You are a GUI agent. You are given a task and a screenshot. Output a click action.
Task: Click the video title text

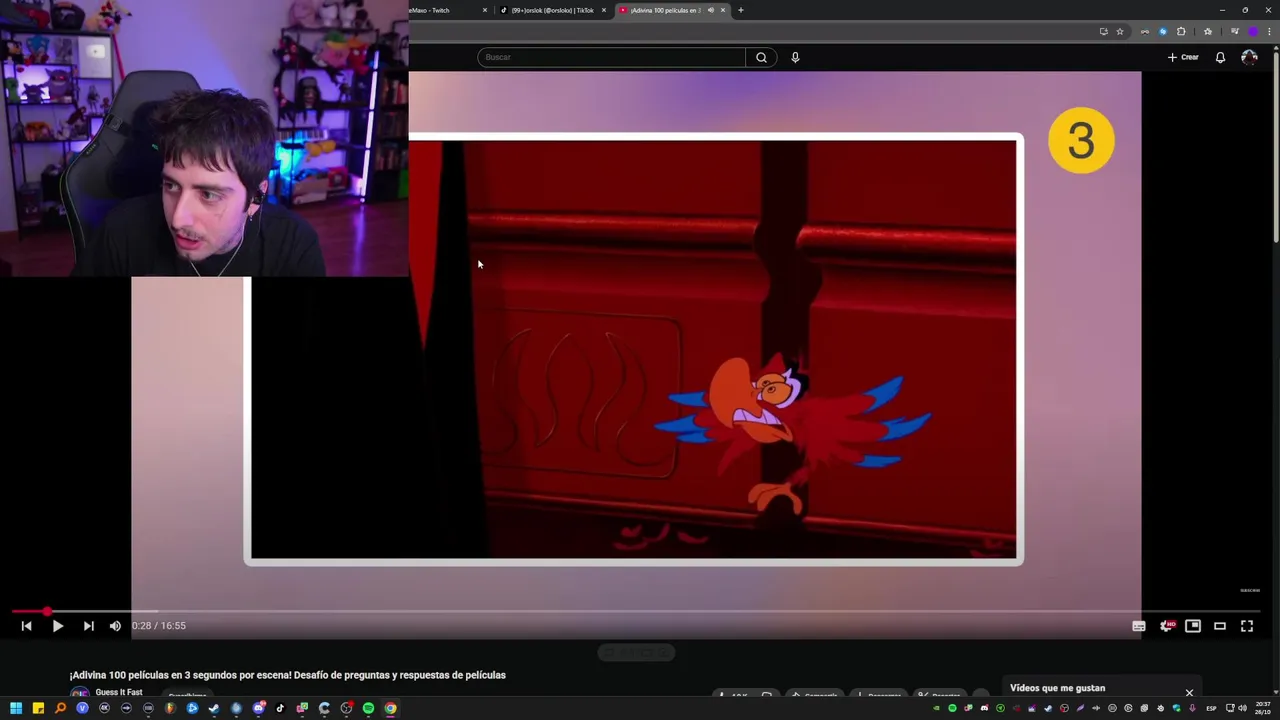click(x=288, y=675)
